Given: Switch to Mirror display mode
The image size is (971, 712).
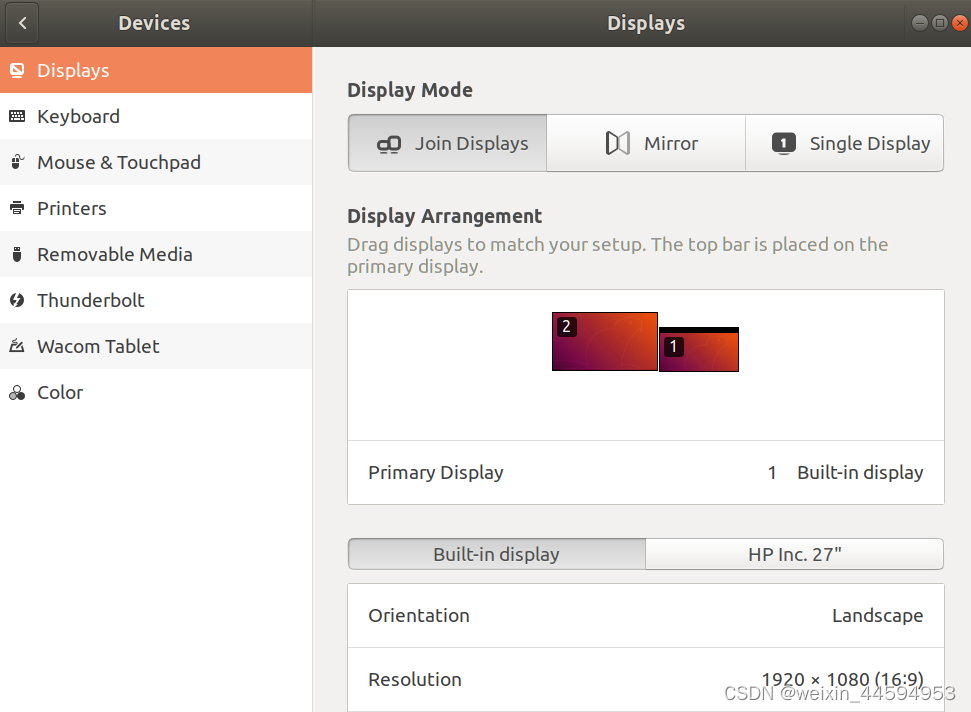Looking at the screenshot, I should pyautogui.click(x=646, y=143).
